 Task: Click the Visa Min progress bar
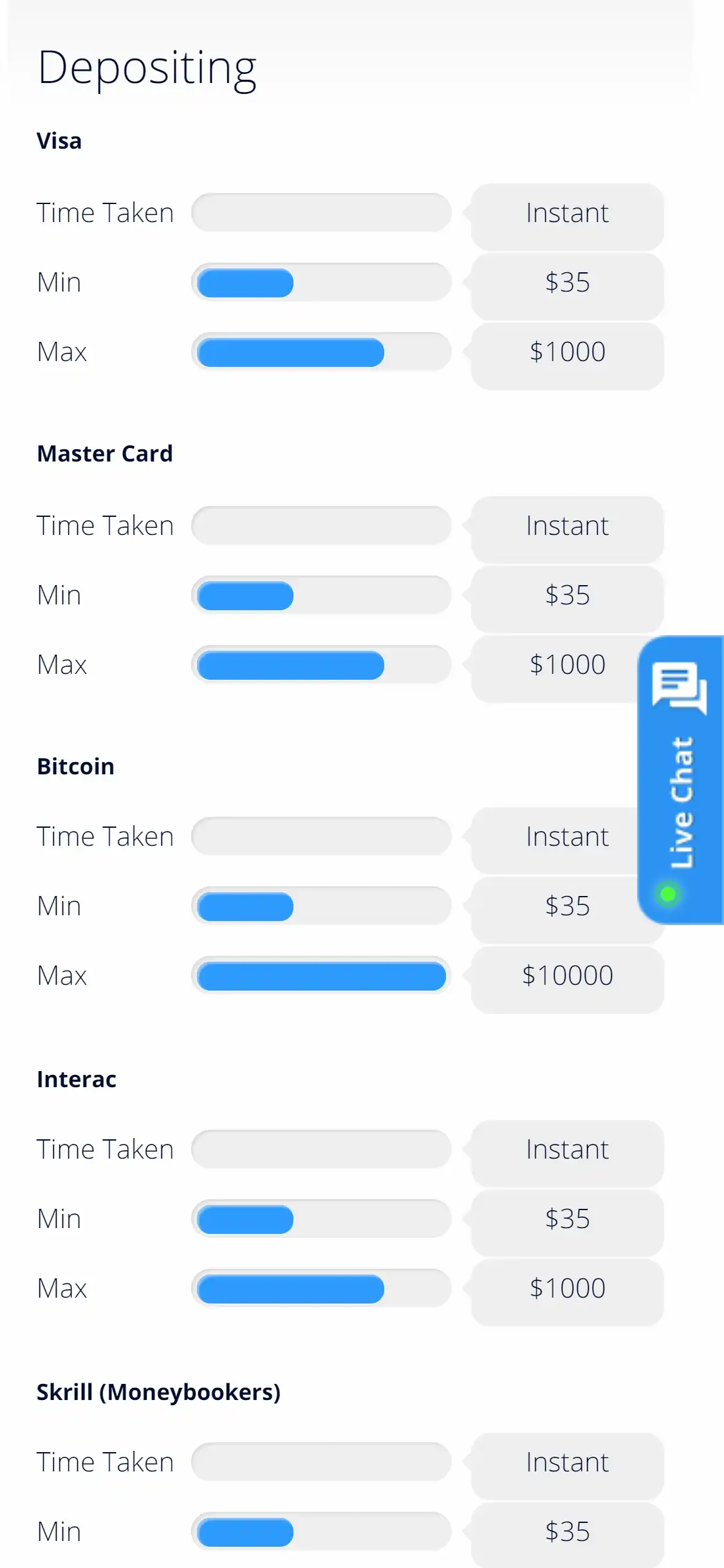(x=321, y=283)
